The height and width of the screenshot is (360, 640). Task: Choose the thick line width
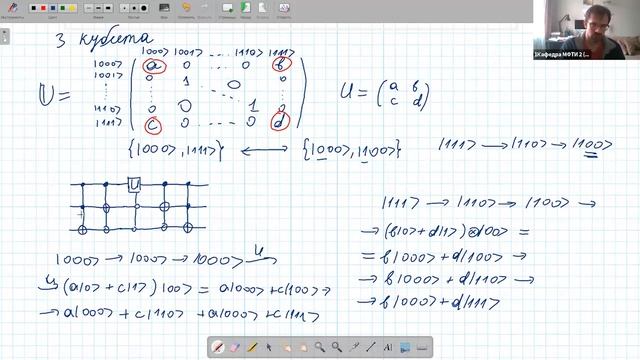[x=108, y=8]
